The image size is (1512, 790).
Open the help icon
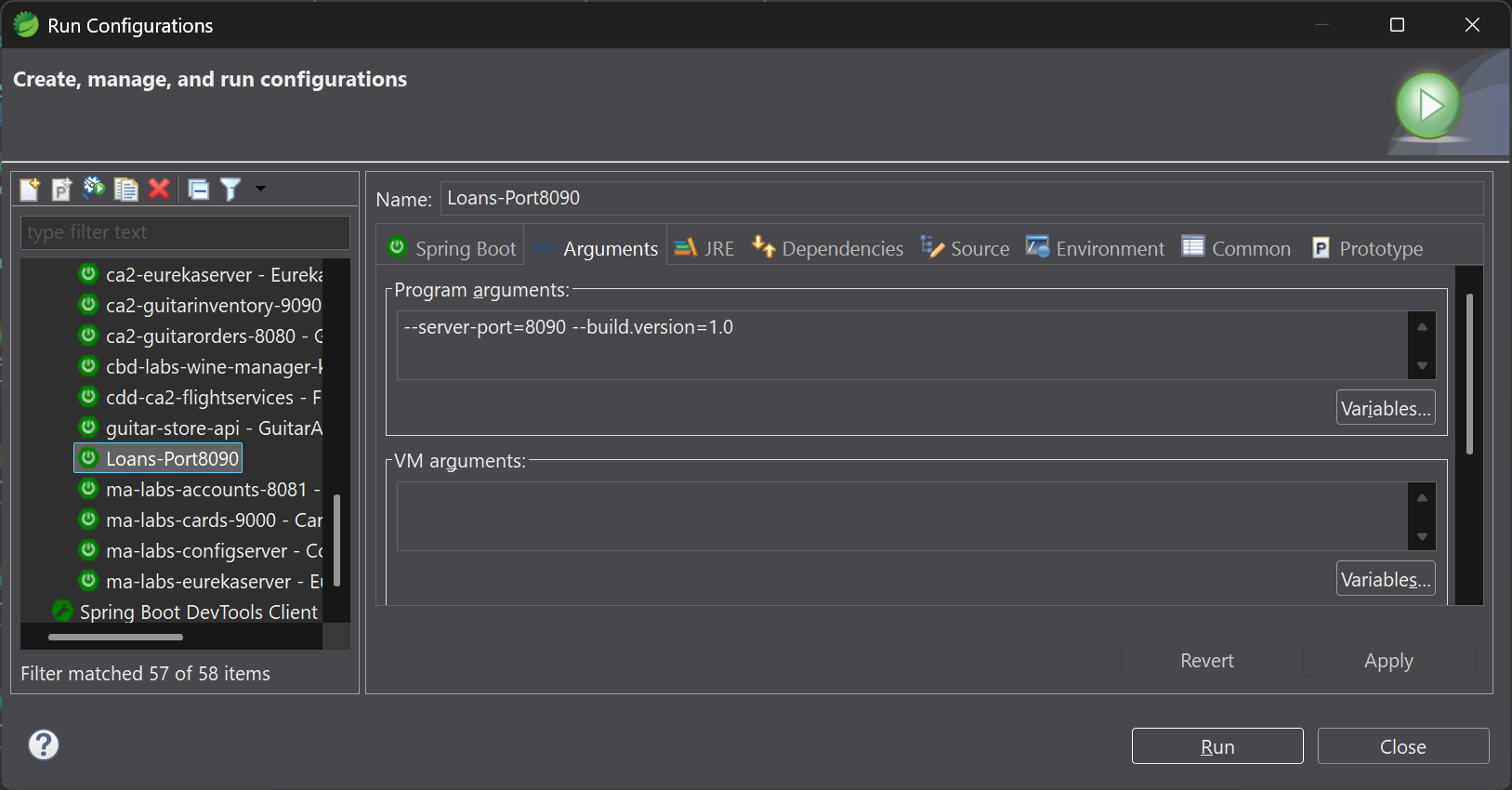(44, 744)
